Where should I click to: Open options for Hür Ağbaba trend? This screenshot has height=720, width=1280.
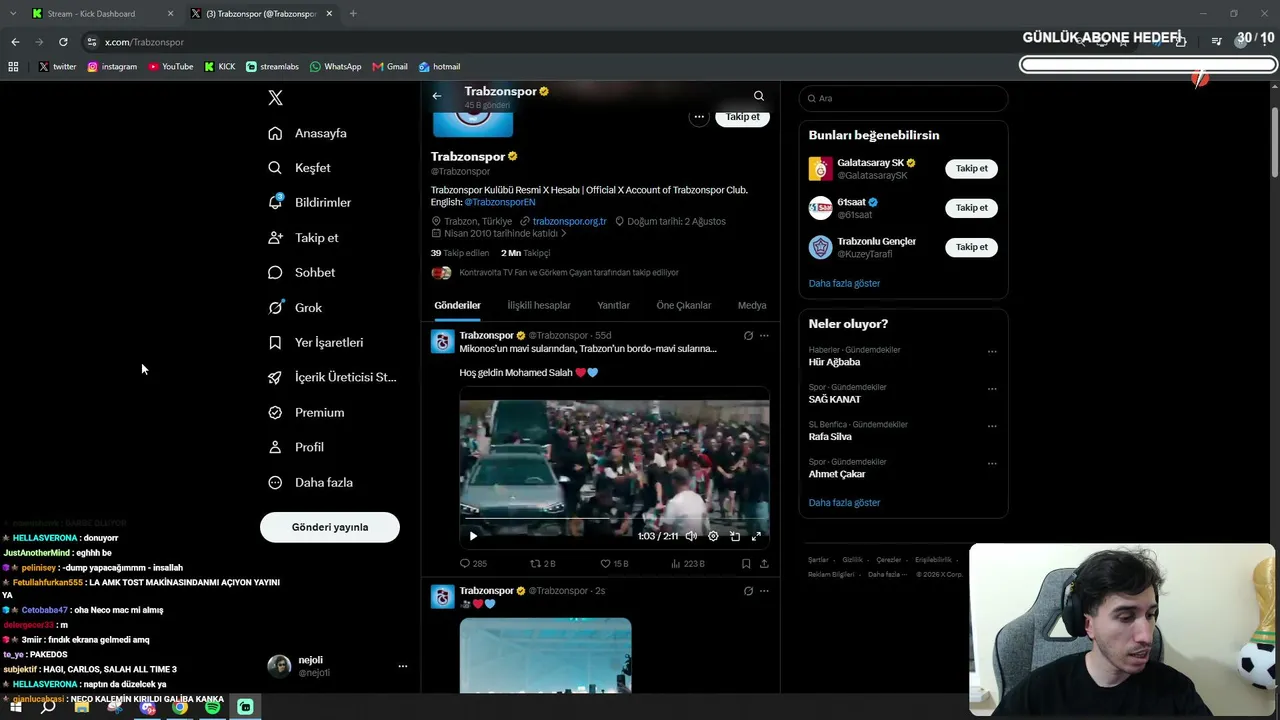(x=992, y=351)
